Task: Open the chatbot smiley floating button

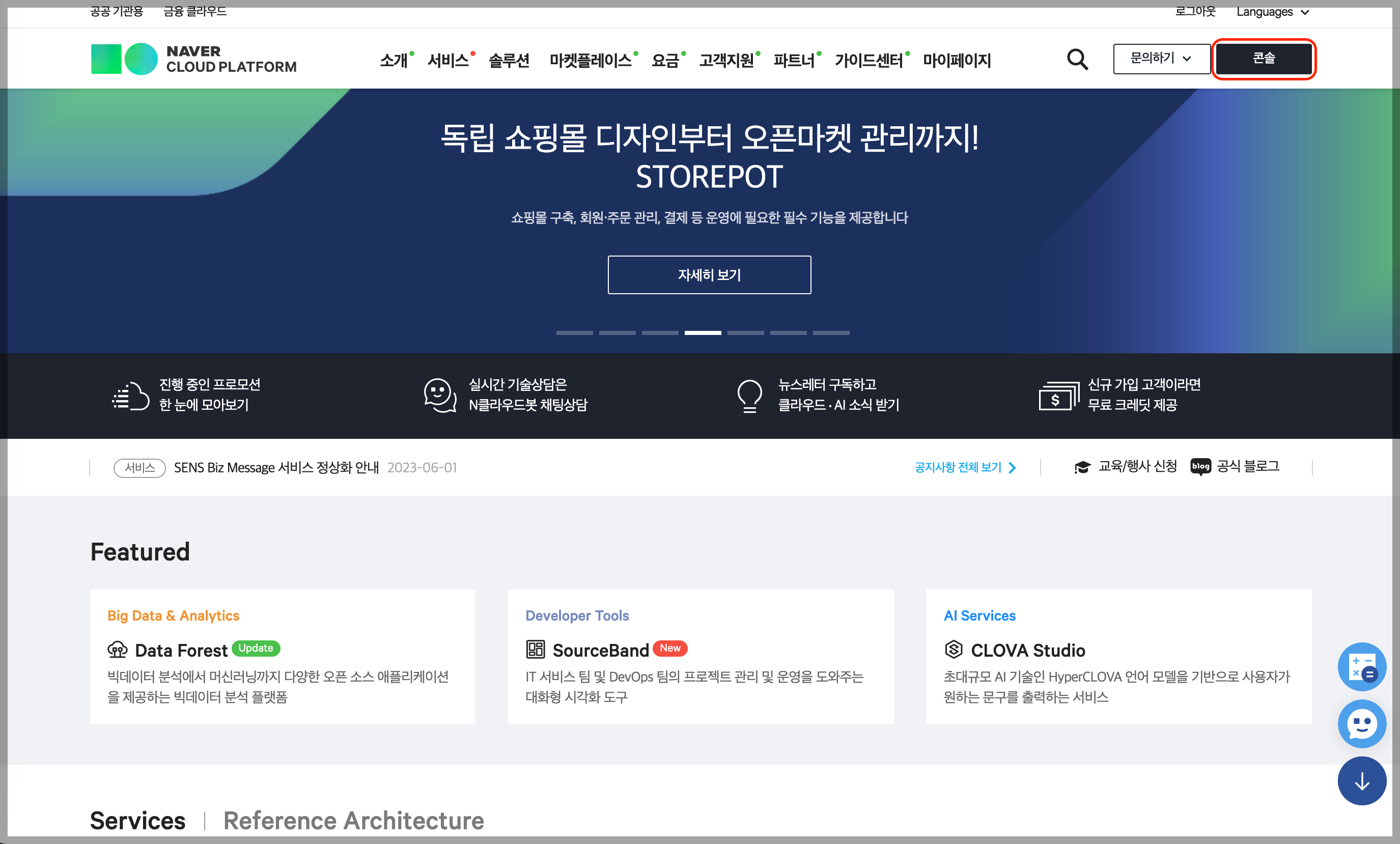Action: tap(1361, 723)
